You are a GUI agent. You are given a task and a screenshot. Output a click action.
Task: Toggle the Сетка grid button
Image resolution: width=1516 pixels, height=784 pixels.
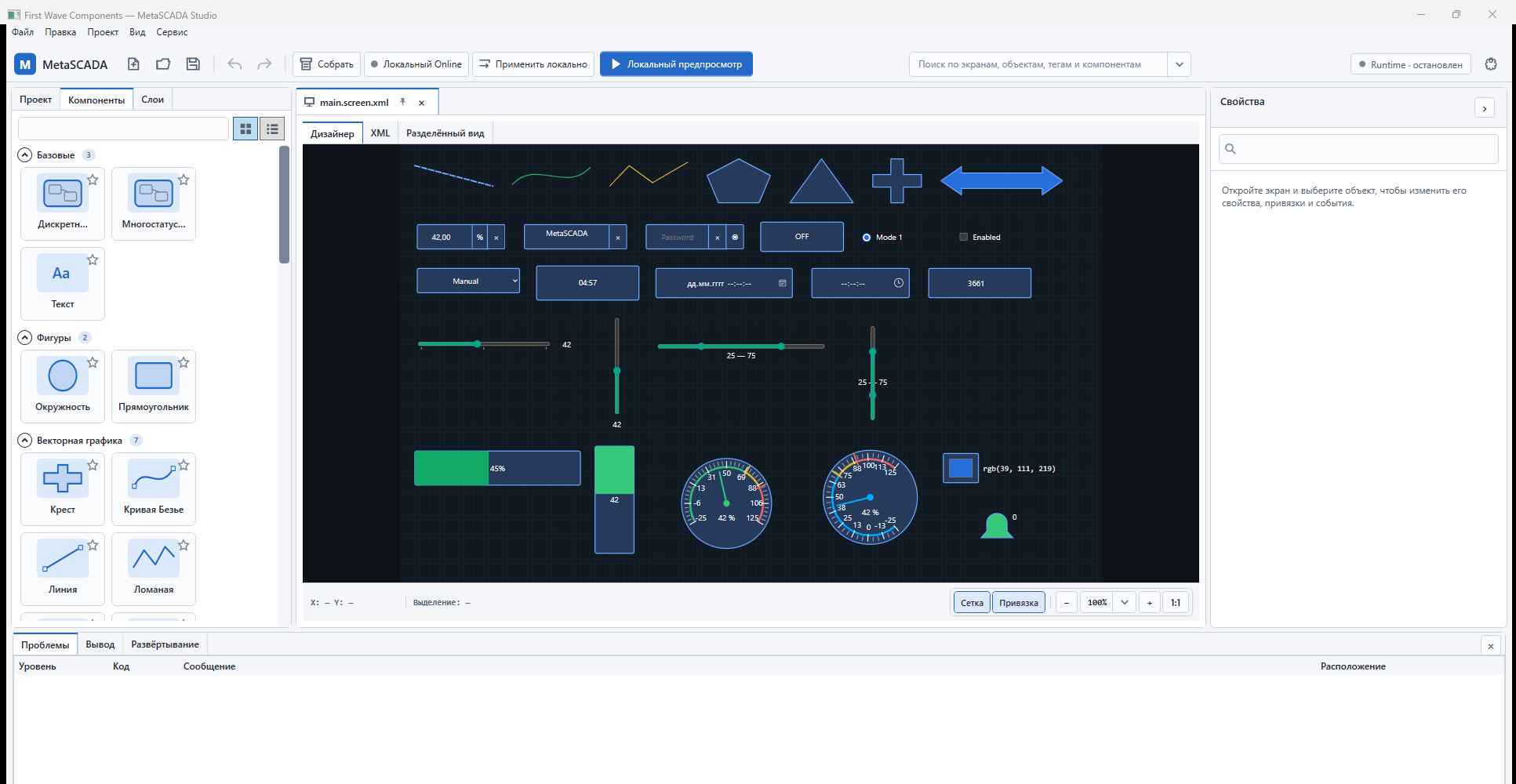tap(972, 602)
